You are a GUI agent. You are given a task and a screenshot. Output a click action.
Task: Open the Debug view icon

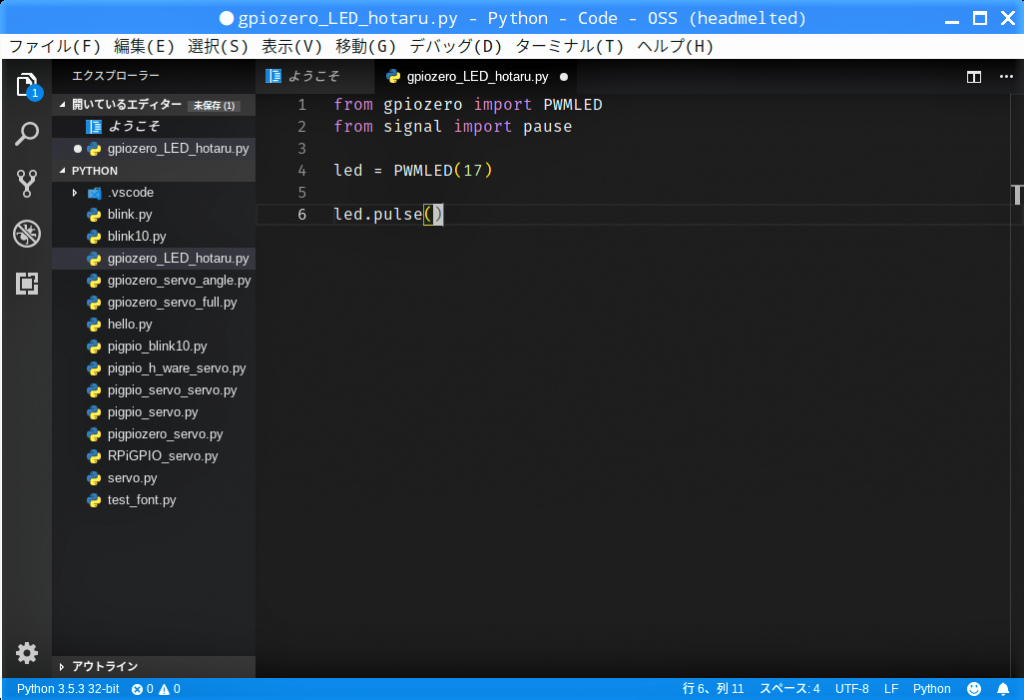pos(27,234)
